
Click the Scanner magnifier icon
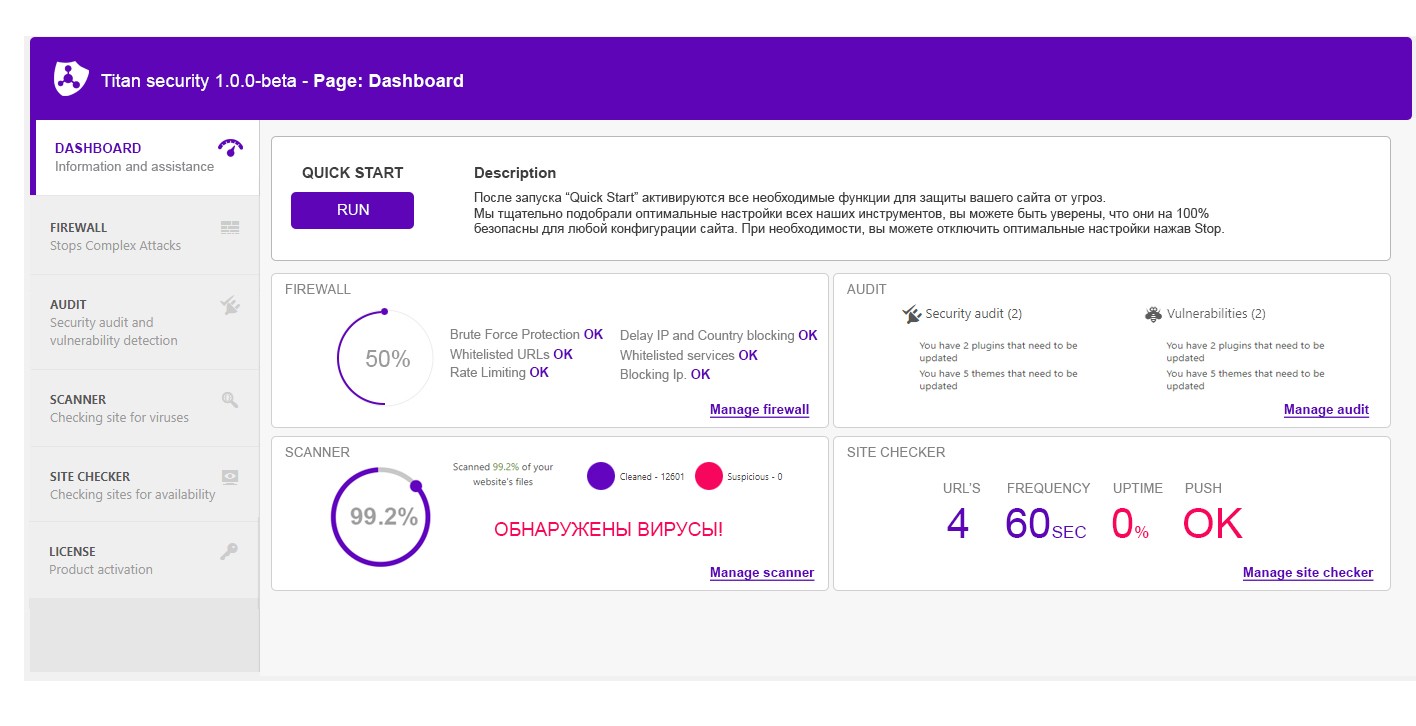point(230,400)
